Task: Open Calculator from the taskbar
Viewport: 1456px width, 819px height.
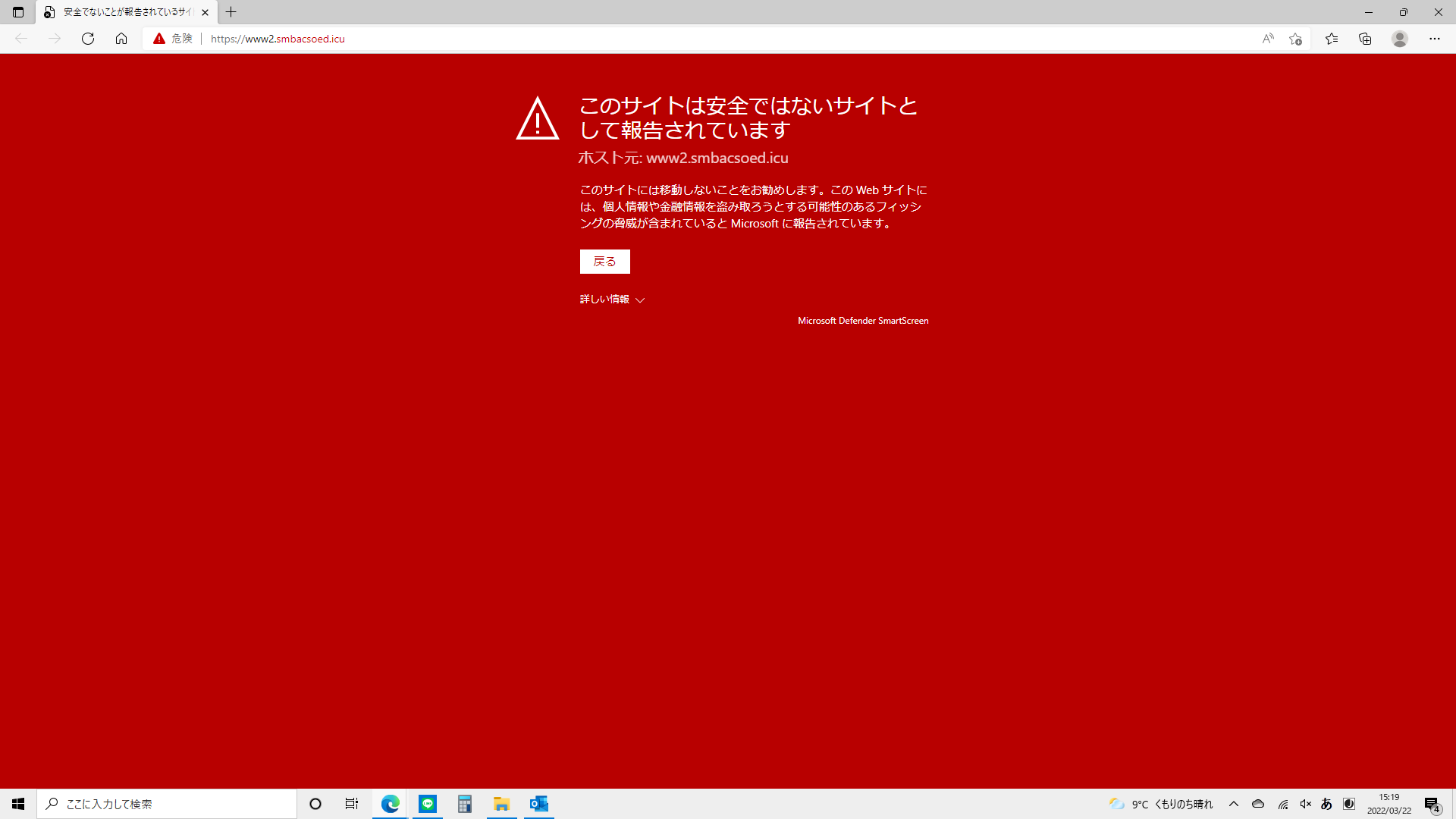Action: click(465, 804)
